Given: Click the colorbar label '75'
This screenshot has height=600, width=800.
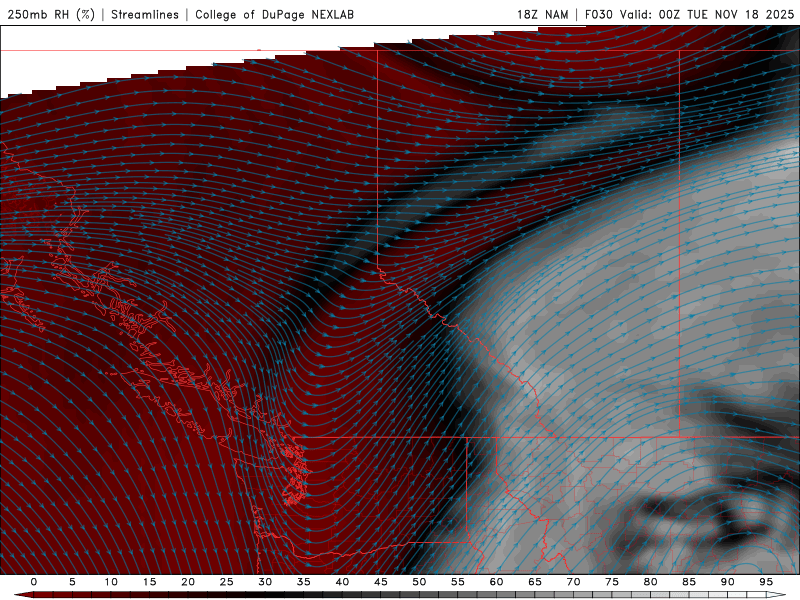Looking at the screenshot, I should point(612,582).
